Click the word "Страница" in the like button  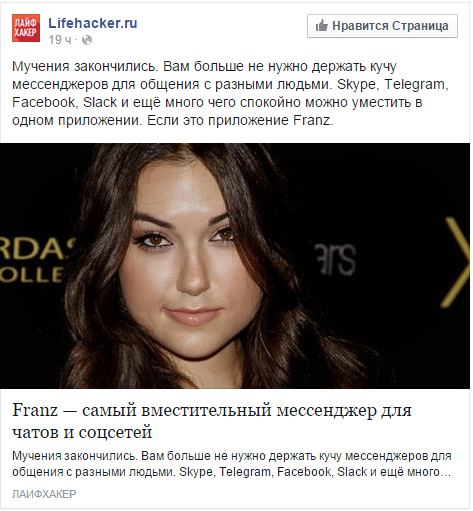click(x=420, y=26)
